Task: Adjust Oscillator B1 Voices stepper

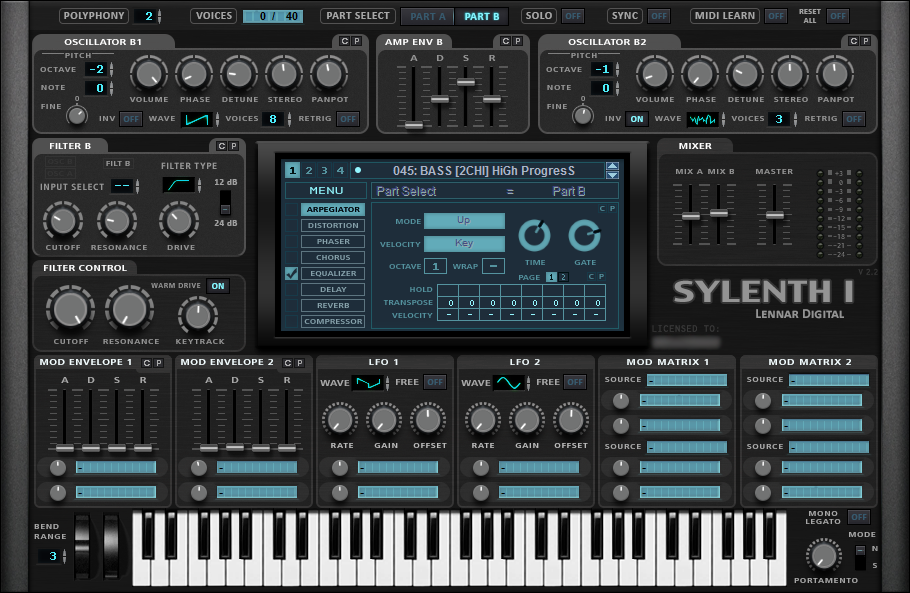Action: pos(290,119)
